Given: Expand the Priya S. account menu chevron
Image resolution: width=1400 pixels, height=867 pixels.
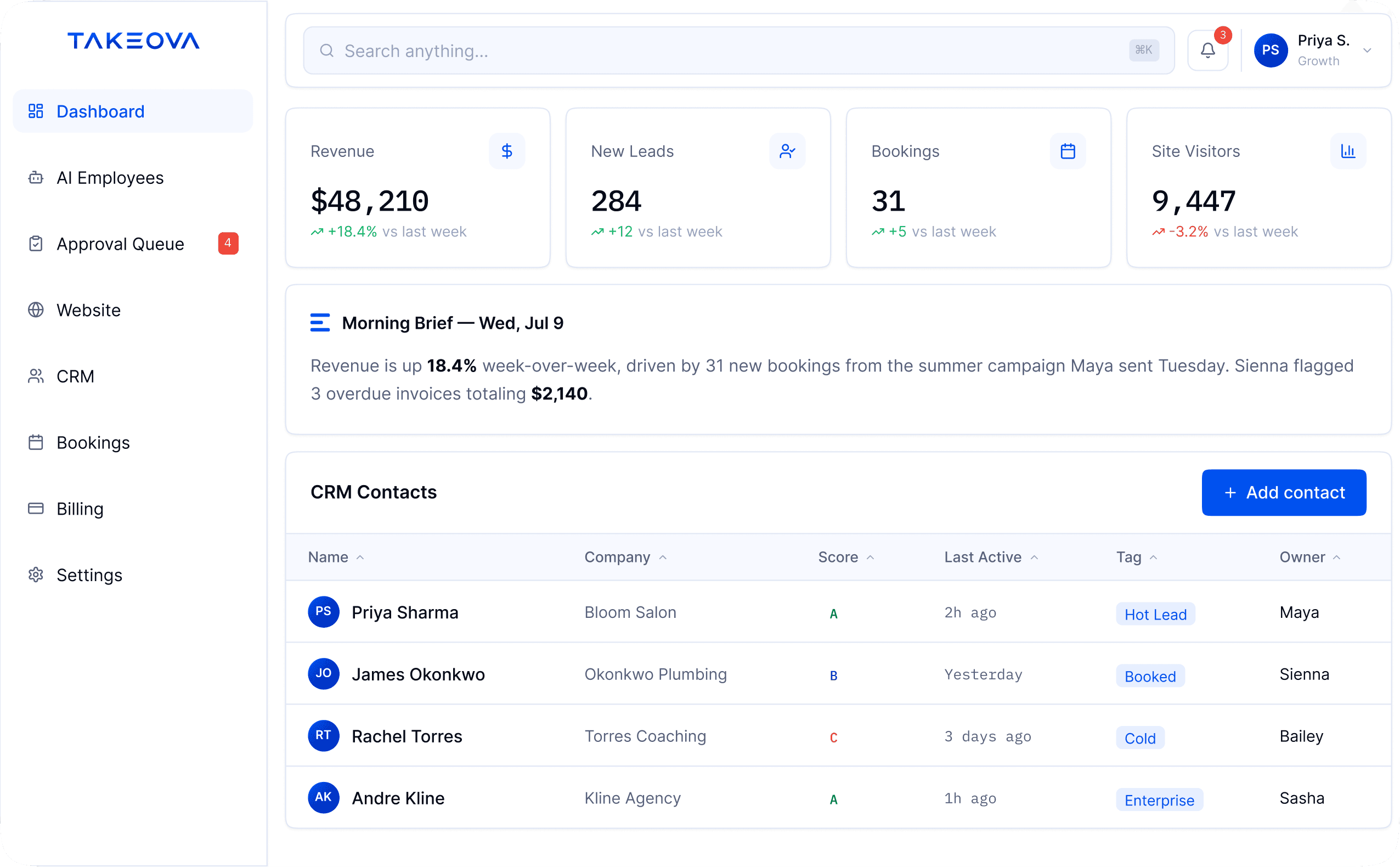Looking at the screenshot, I should point(1367,51).
